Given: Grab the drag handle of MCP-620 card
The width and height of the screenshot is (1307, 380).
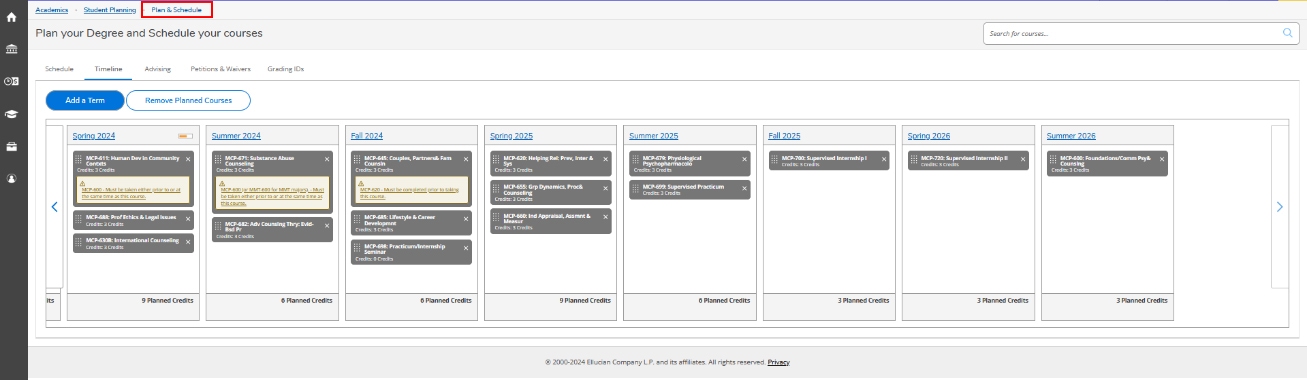Looking at the screenshot, I should pos(496,159).
